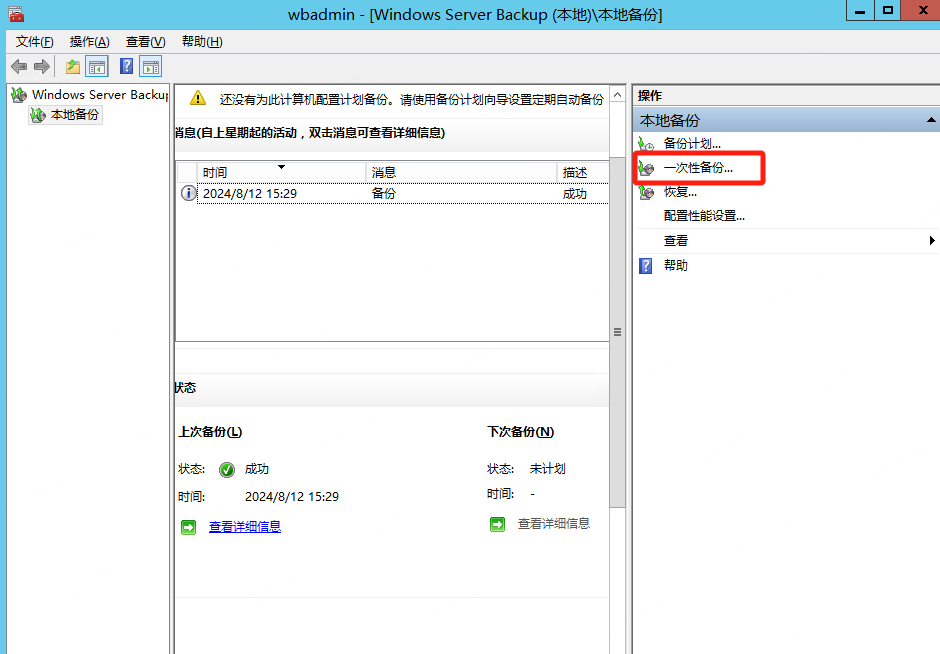The width and height of the screenshot is (940, 654).
Task: Click the 状态 section header
Action: point(185,387)
